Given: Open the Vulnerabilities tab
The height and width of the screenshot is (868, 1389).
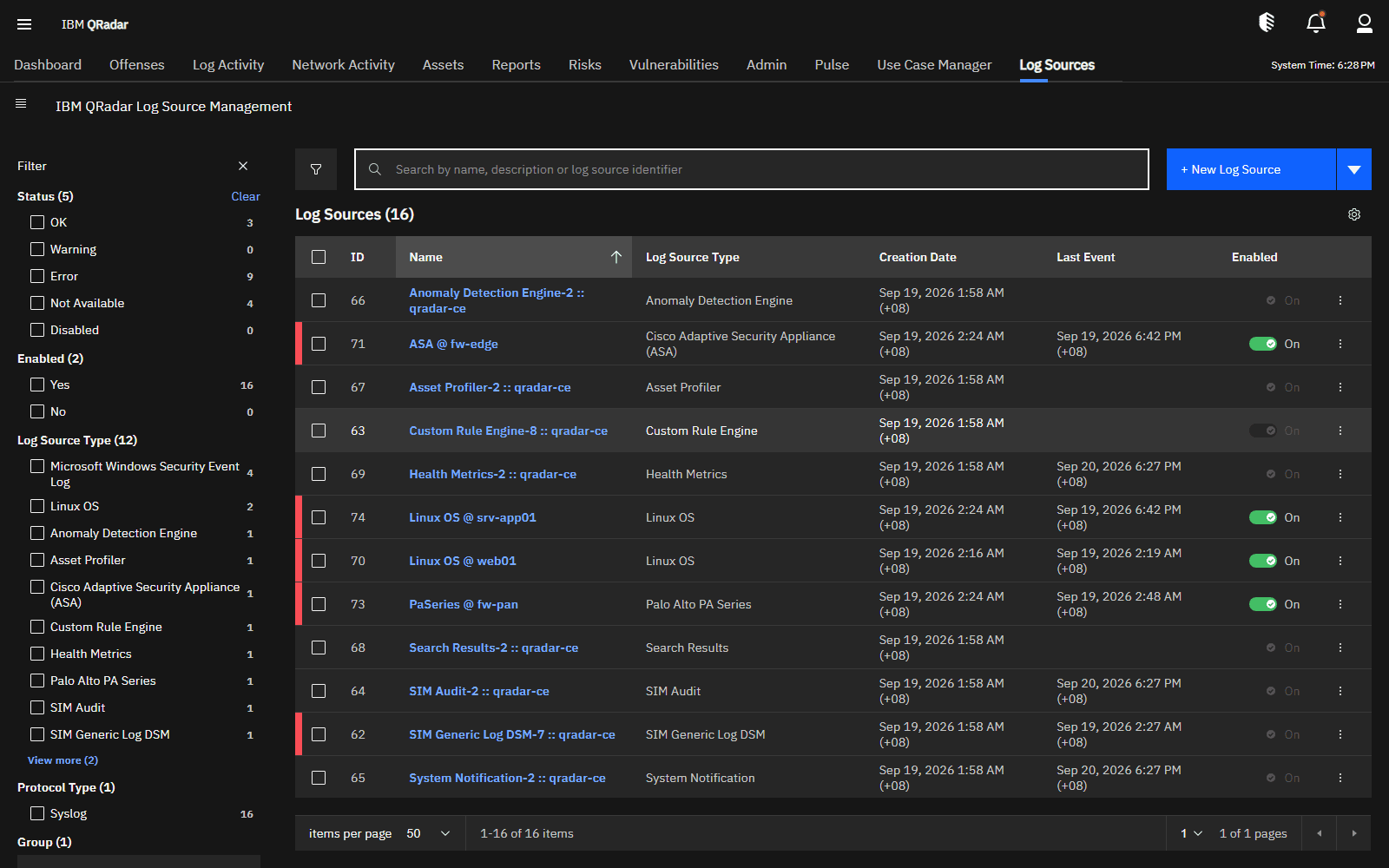Looking at the screenshot, I should click(x=674, y=65).
